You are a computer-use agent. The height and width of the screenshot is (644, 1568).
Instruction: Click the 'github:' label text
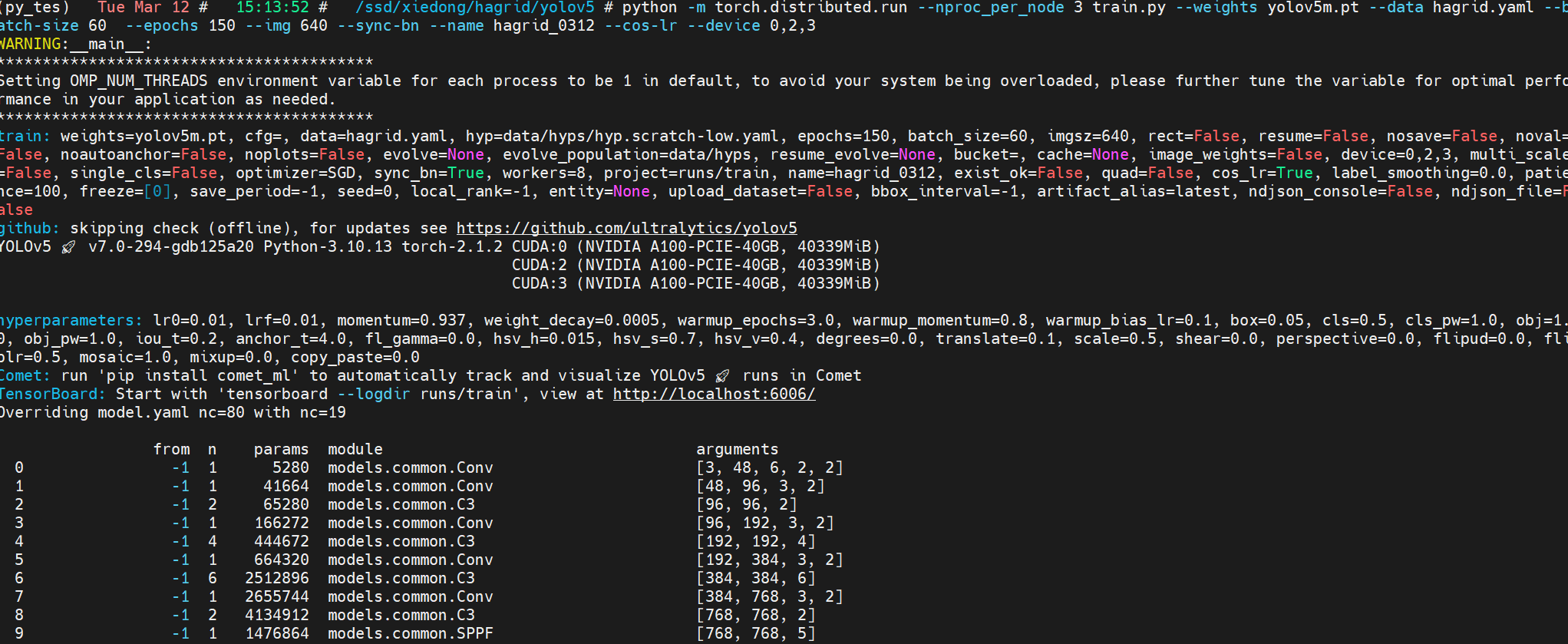(30, 228)
